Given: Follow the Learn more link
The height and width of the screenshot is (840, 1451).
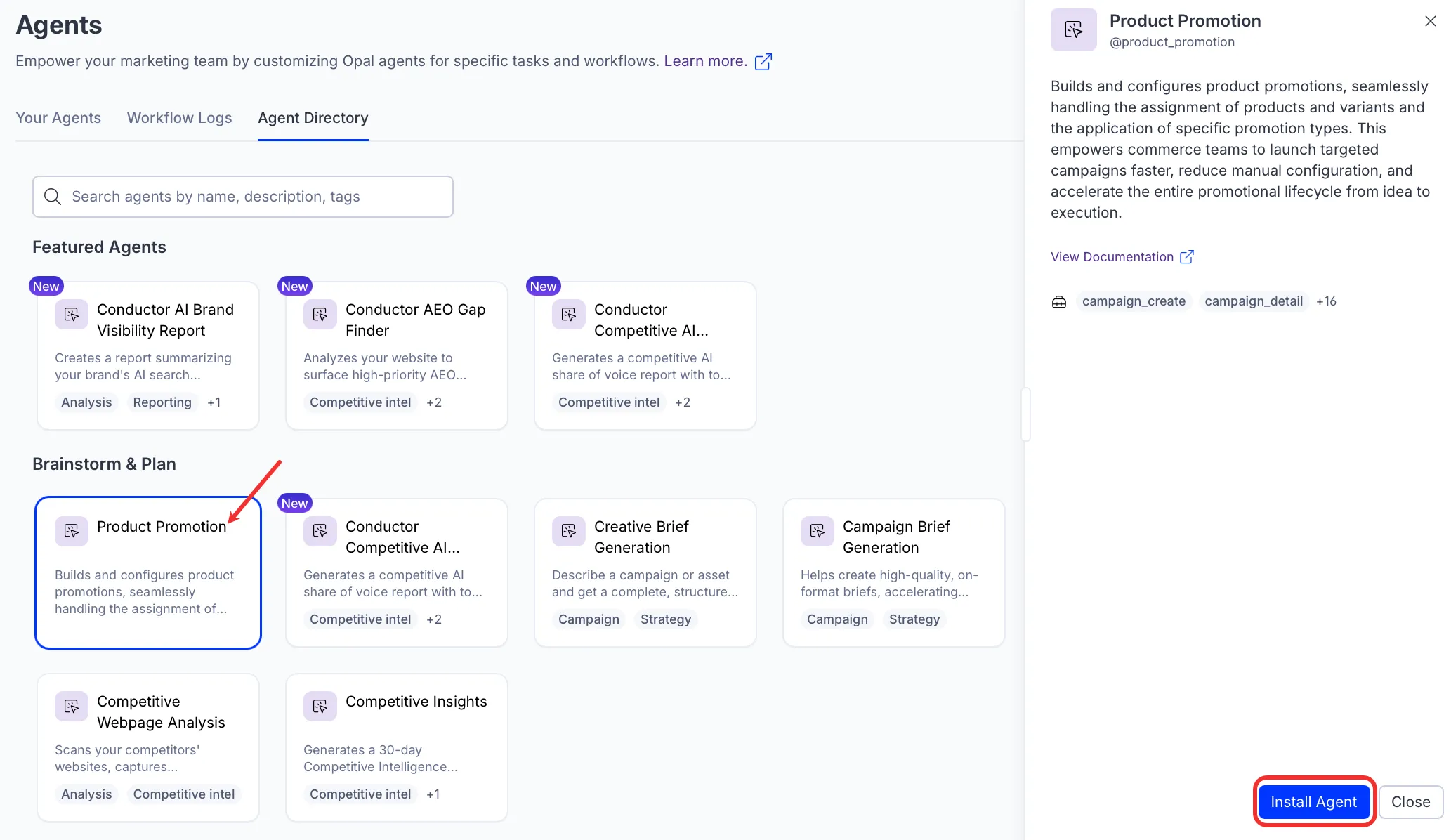Looking at the screenshot, I should [x=706, y=61].
